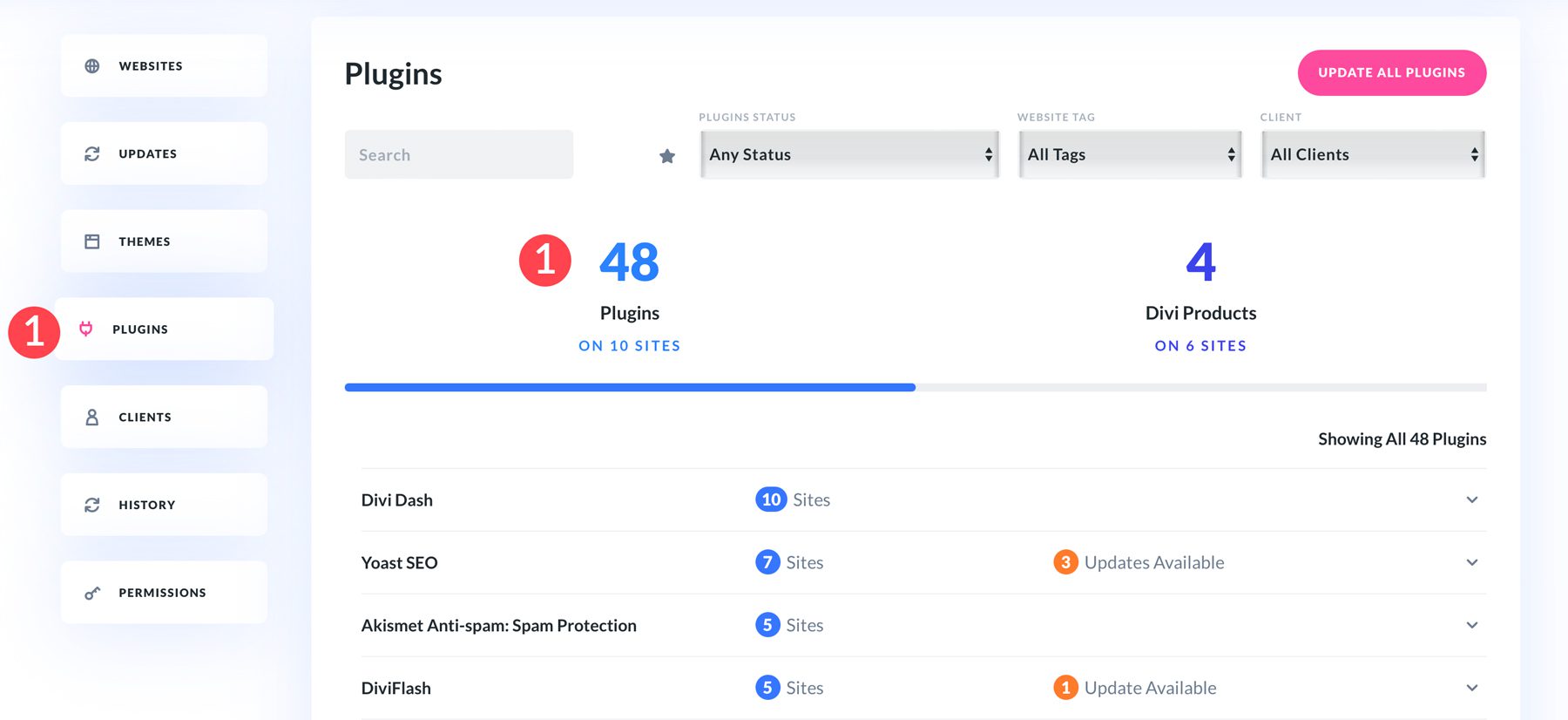Viewport: 1568px width, 720px height.
Task: Expand the Yoast SEO plugin row
Action: click(x=1471, y=563)
